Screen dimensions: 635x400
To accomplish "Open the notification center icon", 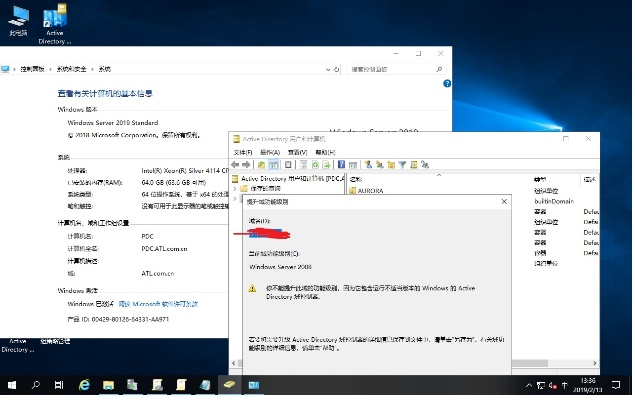I will [x=616, y=385].
